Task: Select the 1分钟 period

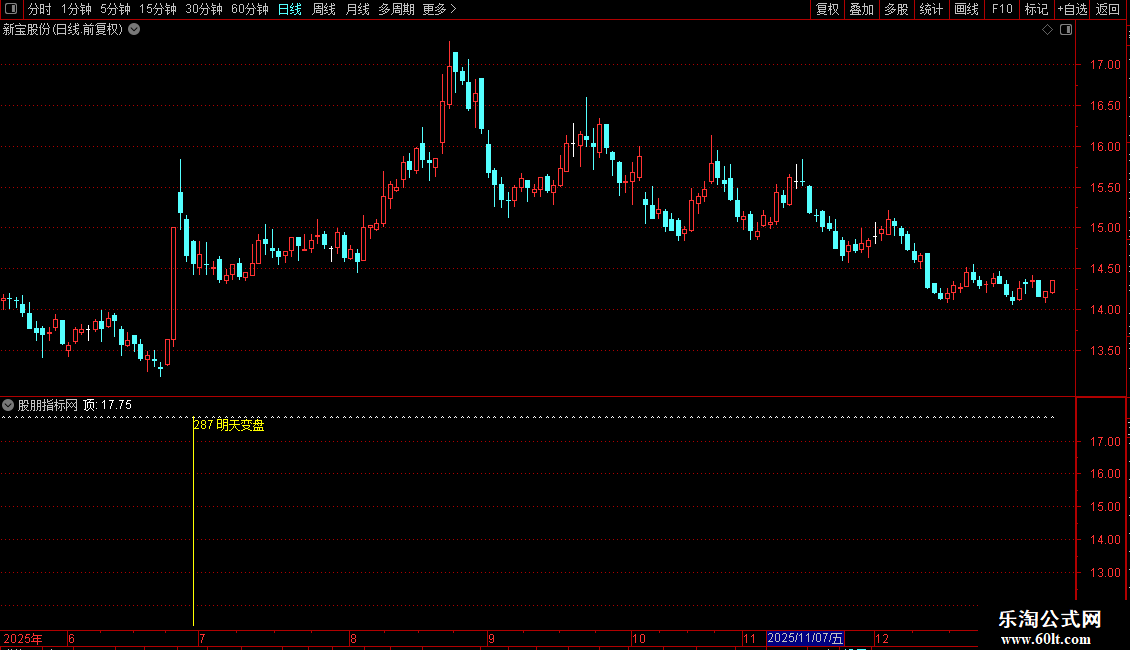Action: click(x=76, y=9)
